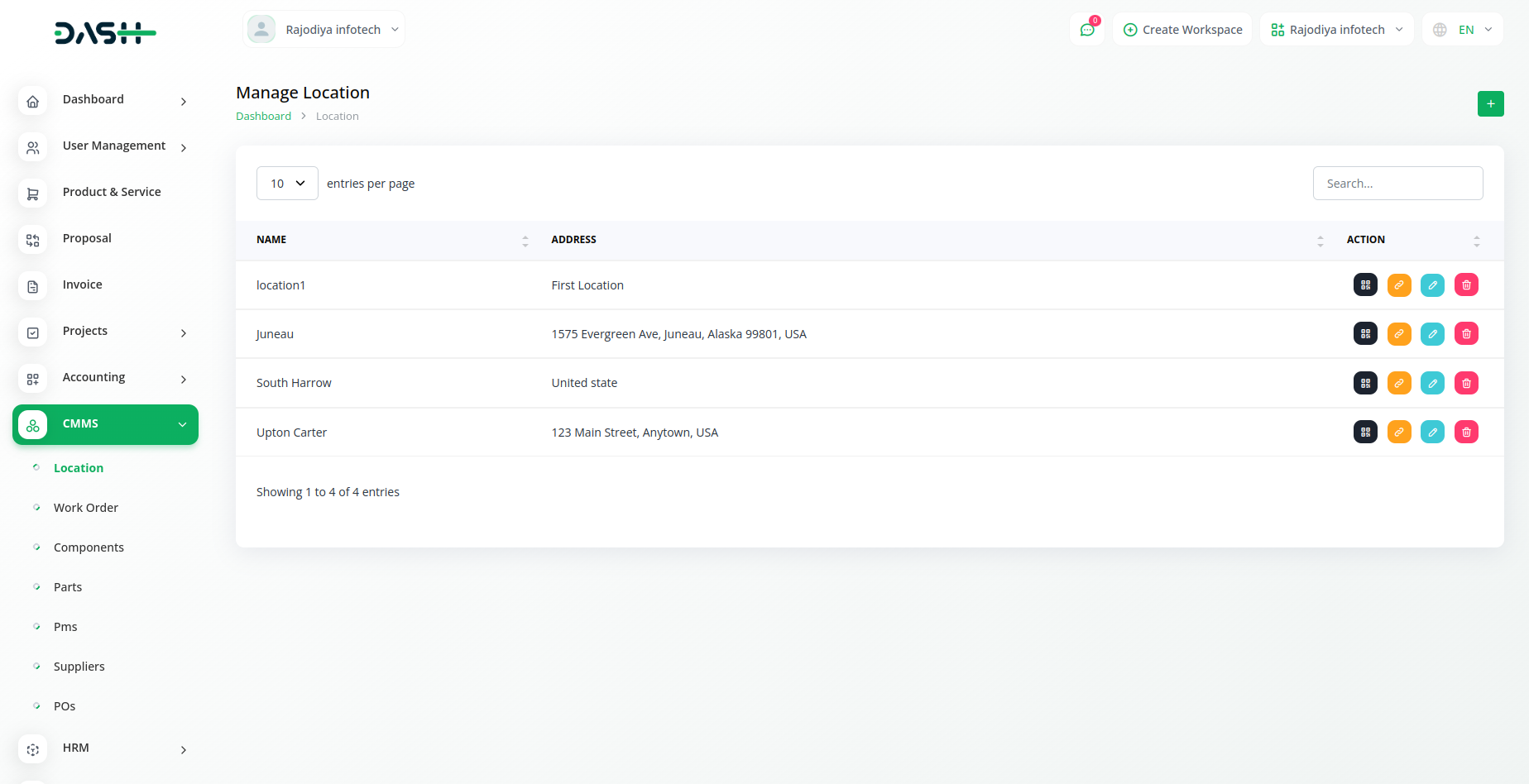Click the dark grid icon for Upton Carter
Viewport: 1529px width, 784px height.
(1365, 432)
